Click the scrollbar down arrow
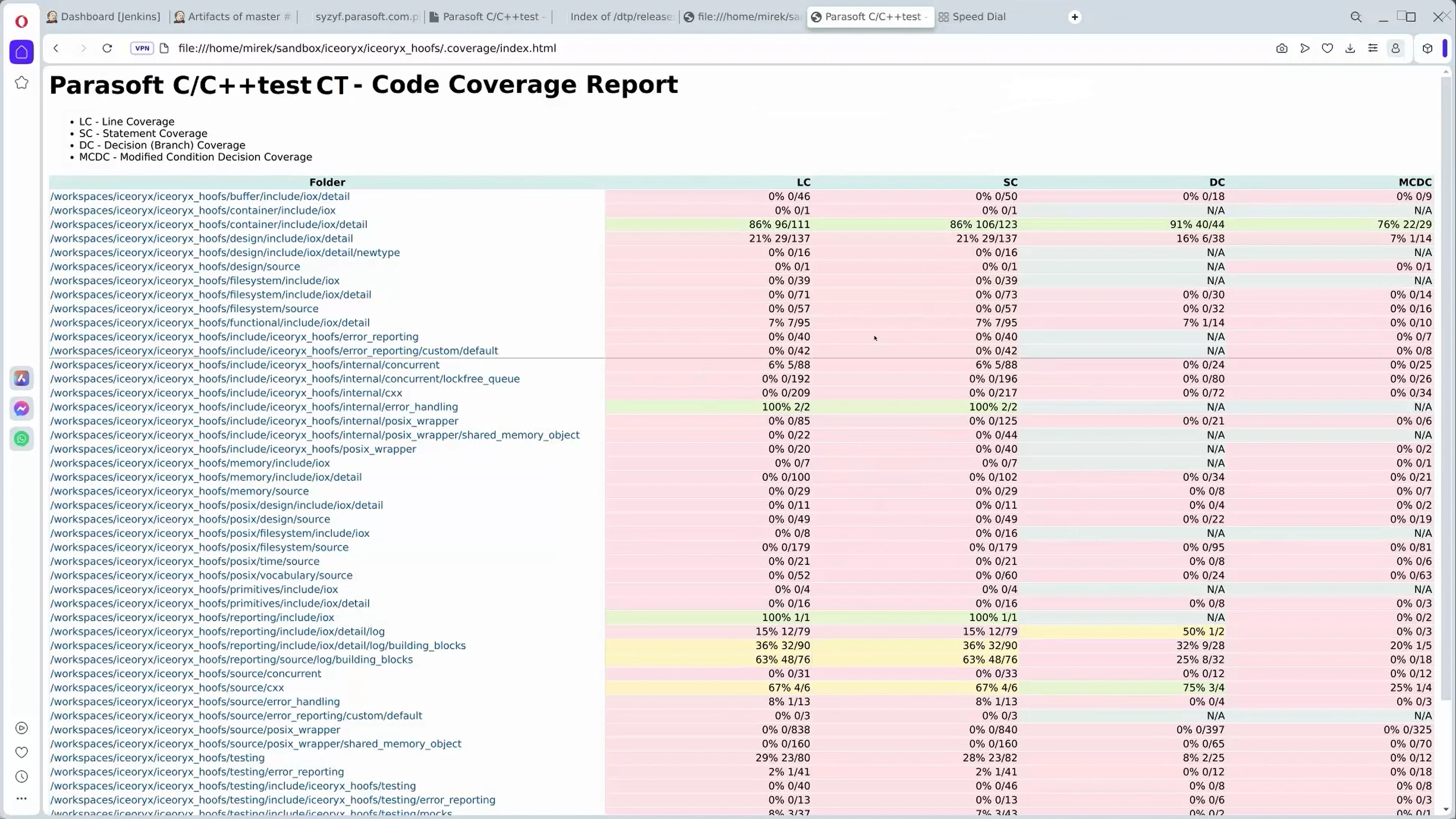This screenshot has height=819, width=1456. pos(1446,810)
